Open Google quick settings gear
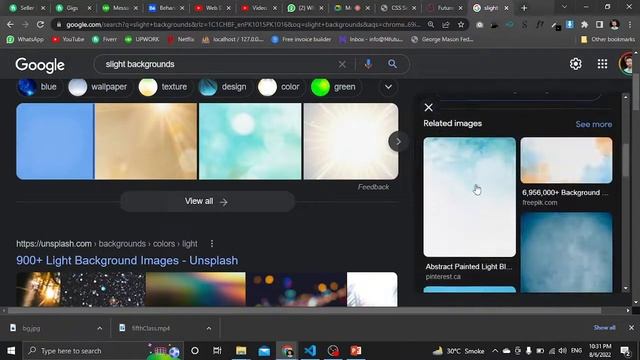Screen dimensions: 640x360 [x=576, y=64]
